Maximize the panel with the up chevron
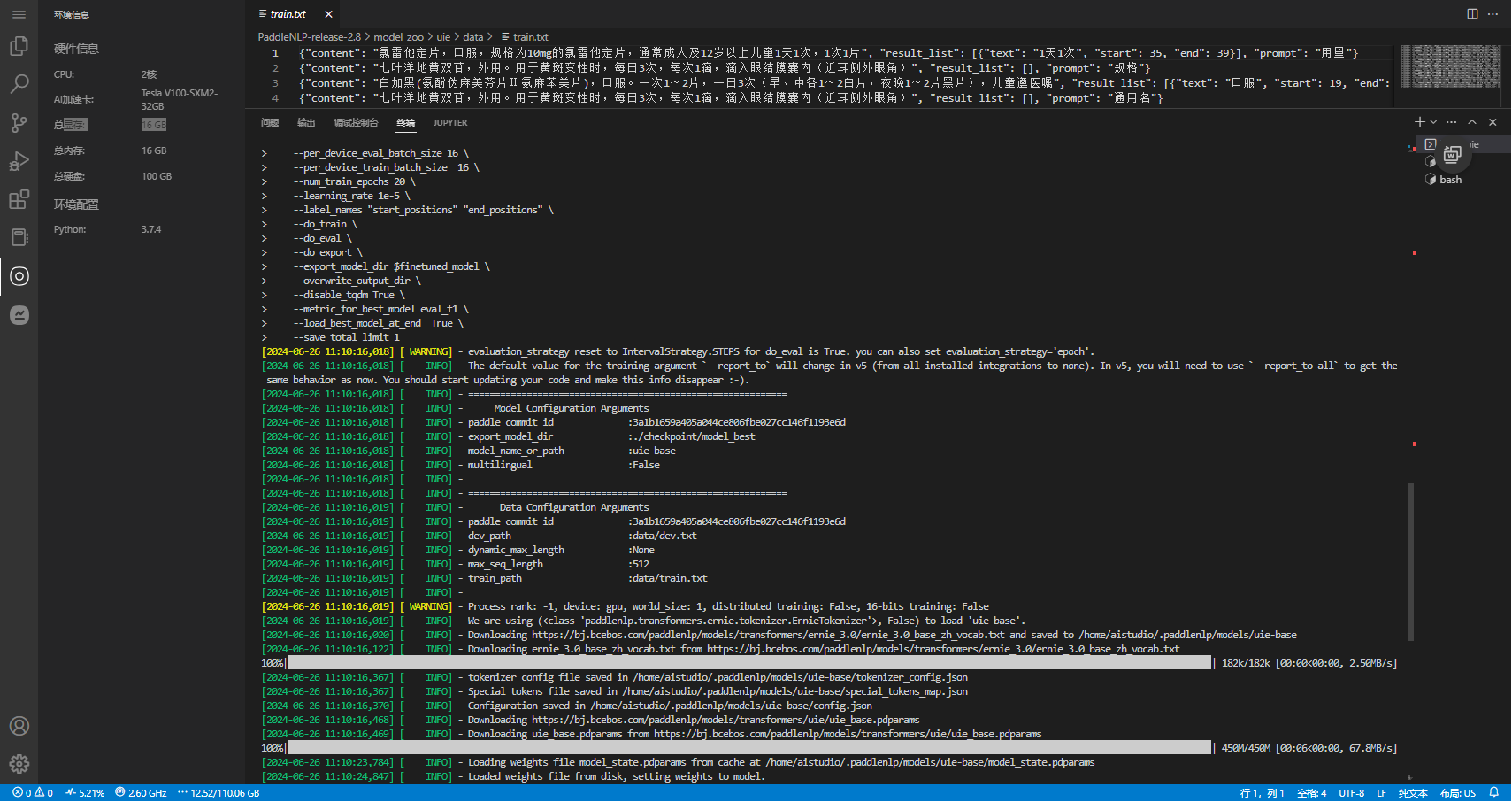Image resolution: width=1512 pixels, height=802 pixels. (x=1472, y=122)
